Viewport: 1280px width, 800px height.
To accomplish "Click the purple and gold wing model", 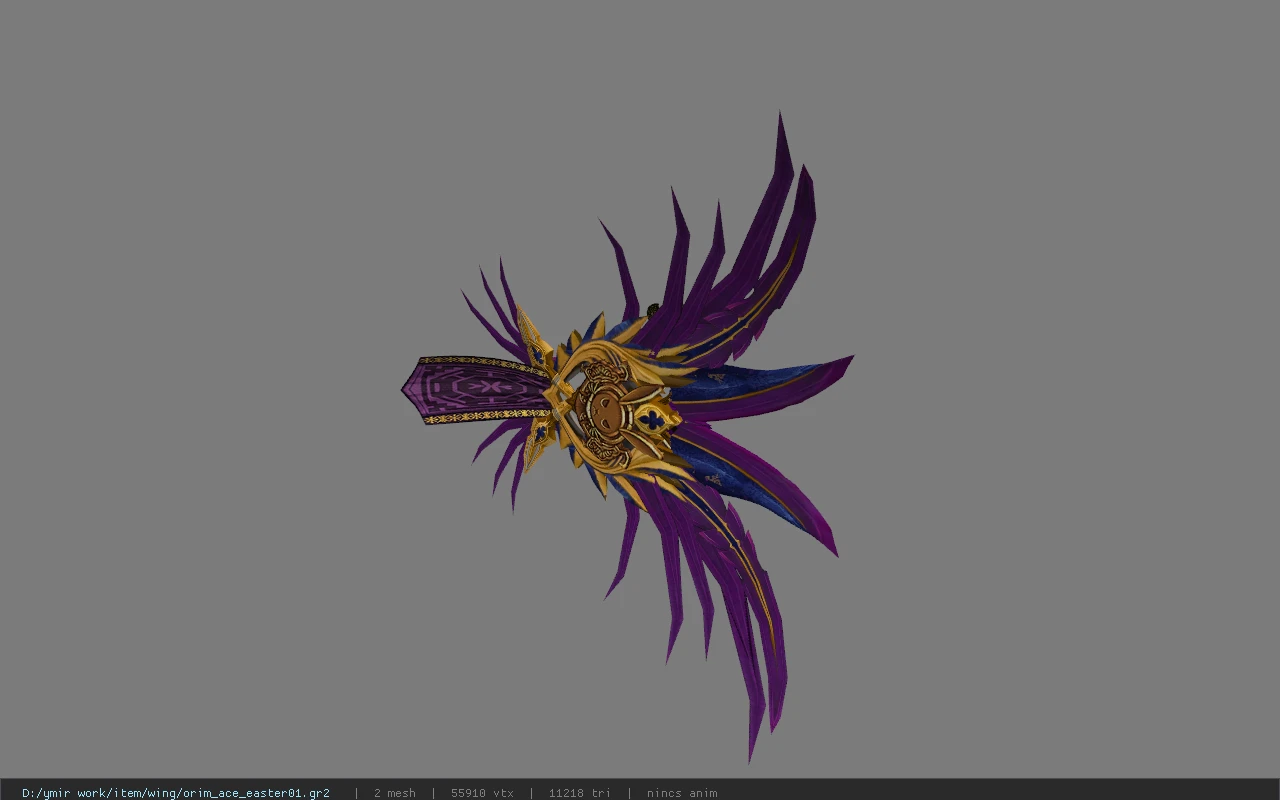I will tap(628, 435).
